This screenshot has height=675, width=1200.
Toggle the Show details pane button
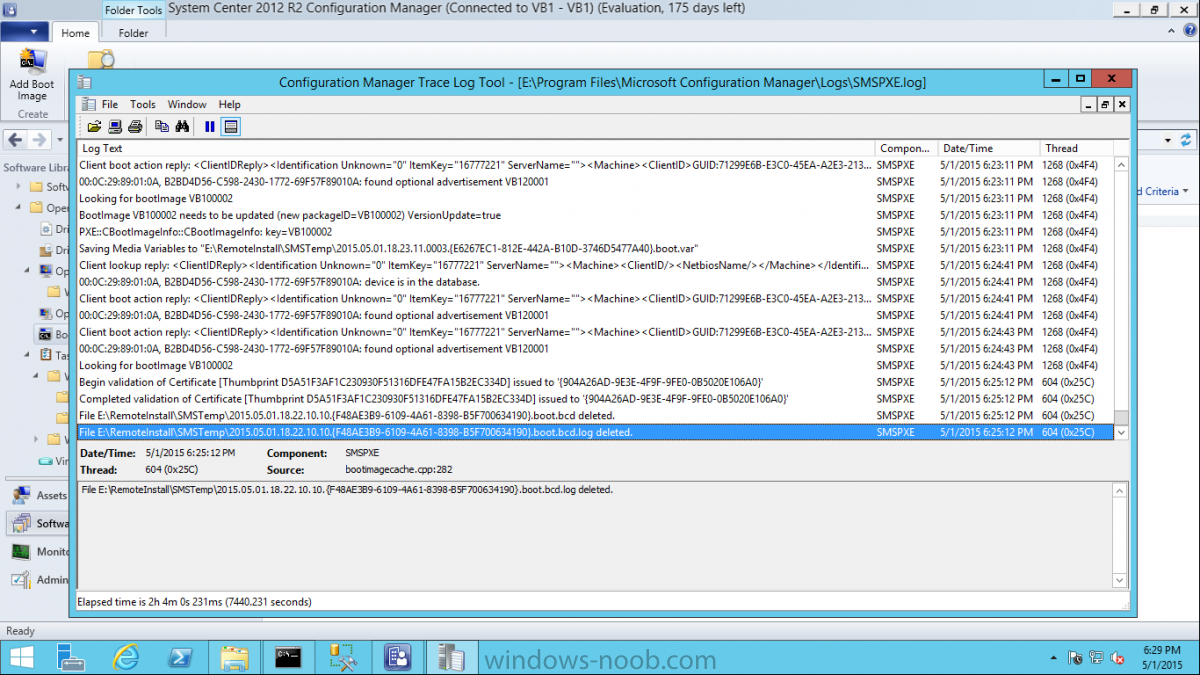[230, 126]
